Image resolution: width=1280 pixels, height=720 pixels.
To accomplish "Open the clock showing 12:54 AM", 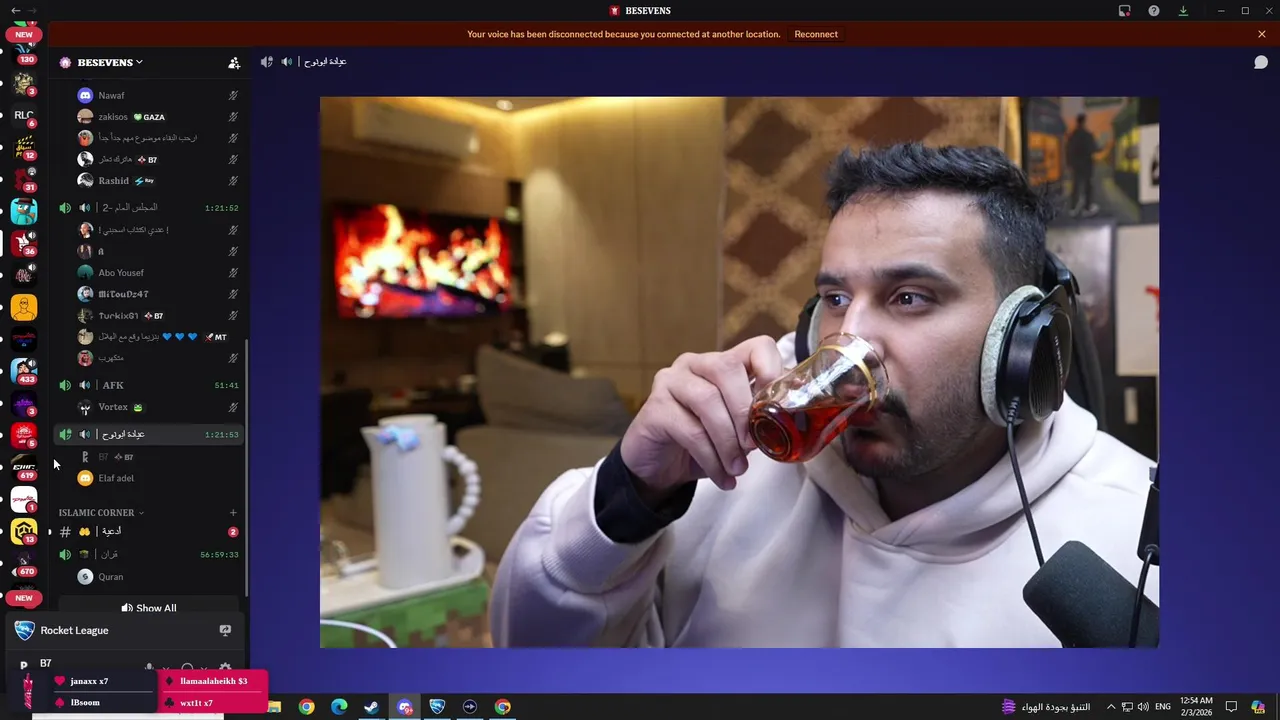I will pos(1197,707).
